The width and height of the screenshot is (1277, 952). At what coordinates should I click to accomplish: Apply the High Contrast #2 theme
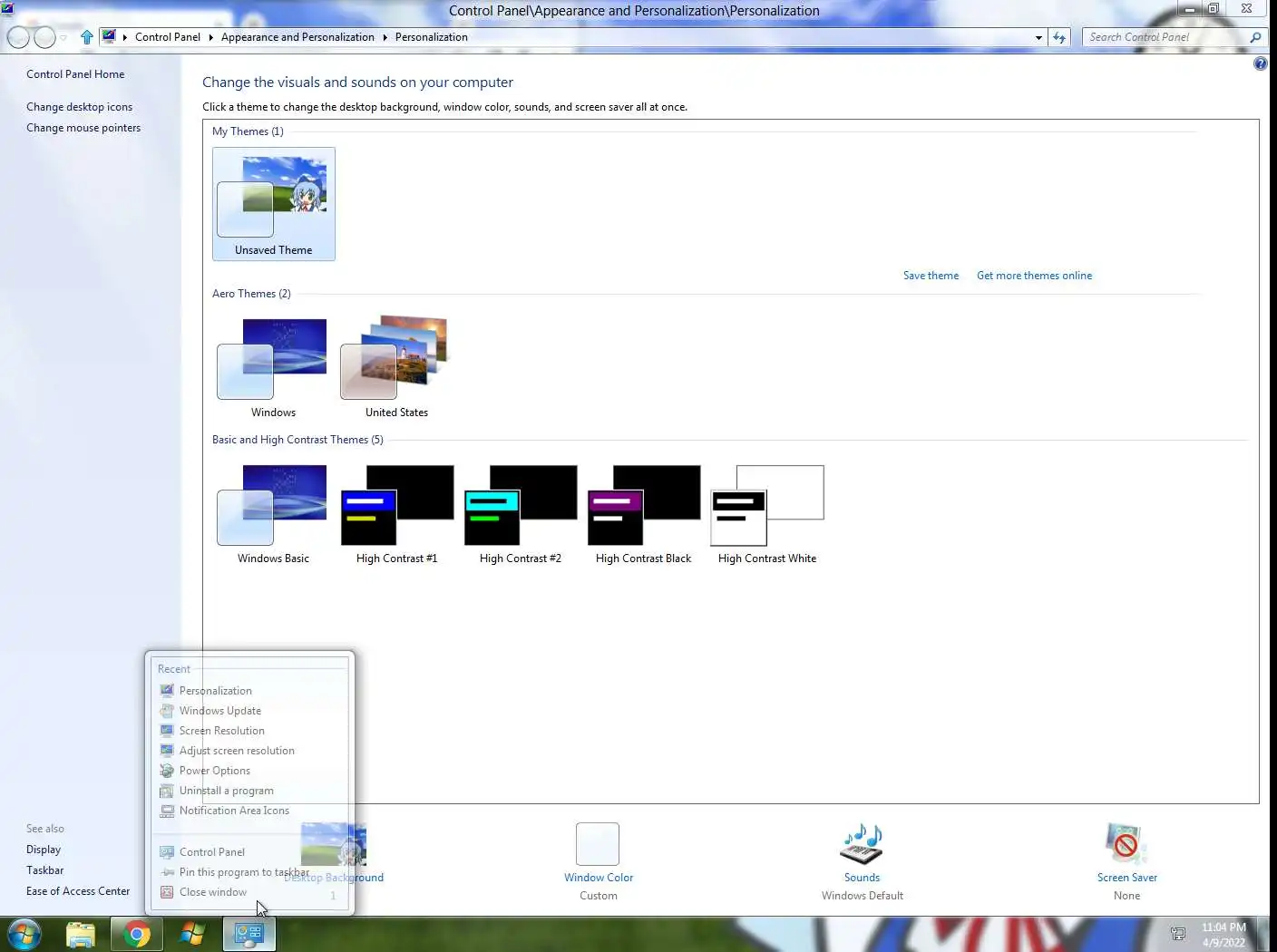tap(520, 514)
